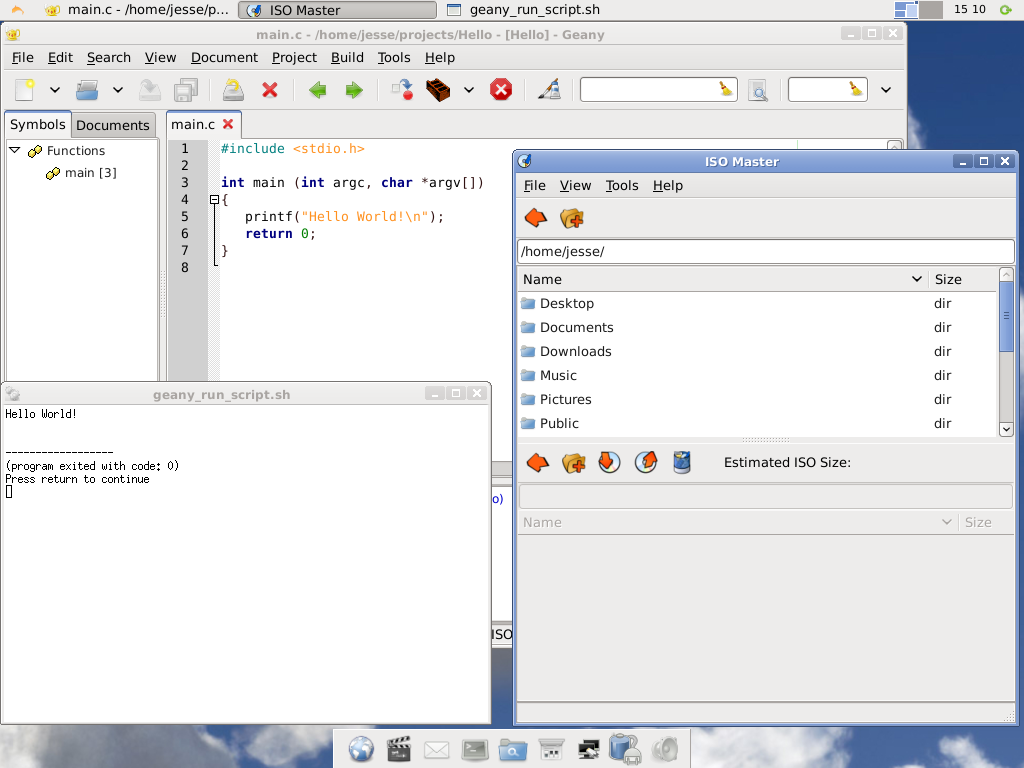
Task: Open the color chooser icon in Geany
Action: click(x=549, y=90)
